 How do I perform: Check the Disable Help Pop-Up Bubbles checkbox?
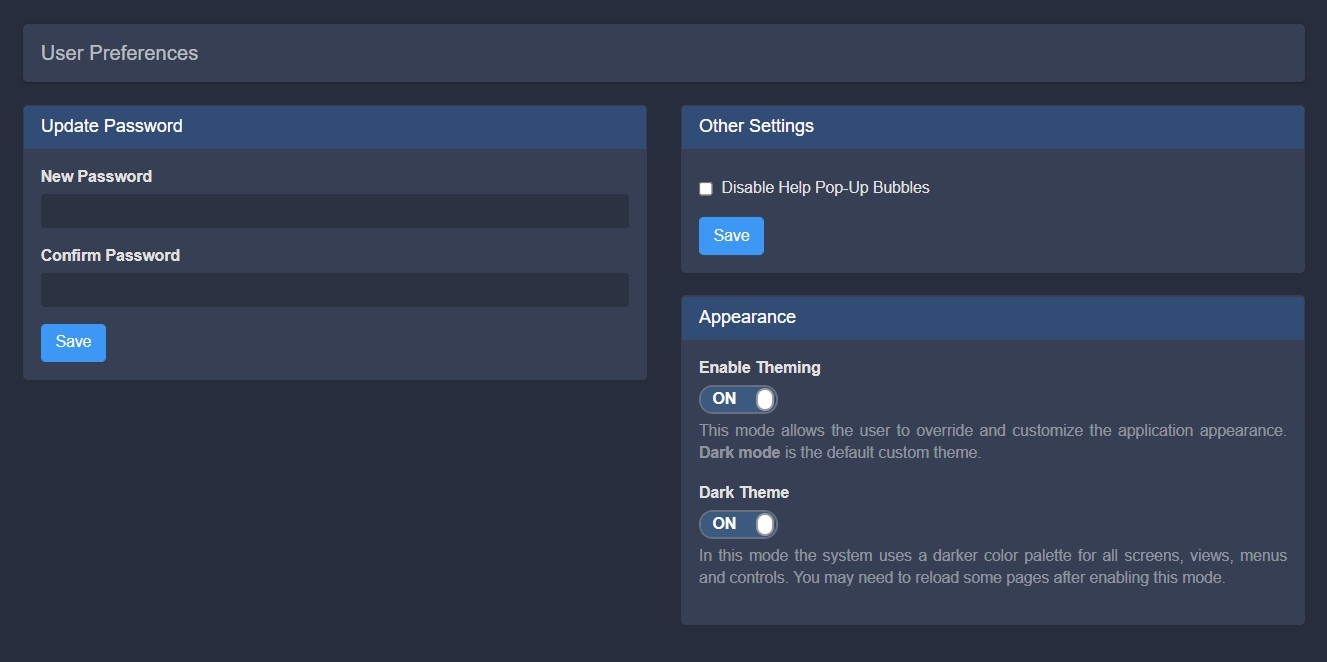(x=706, y=189)
